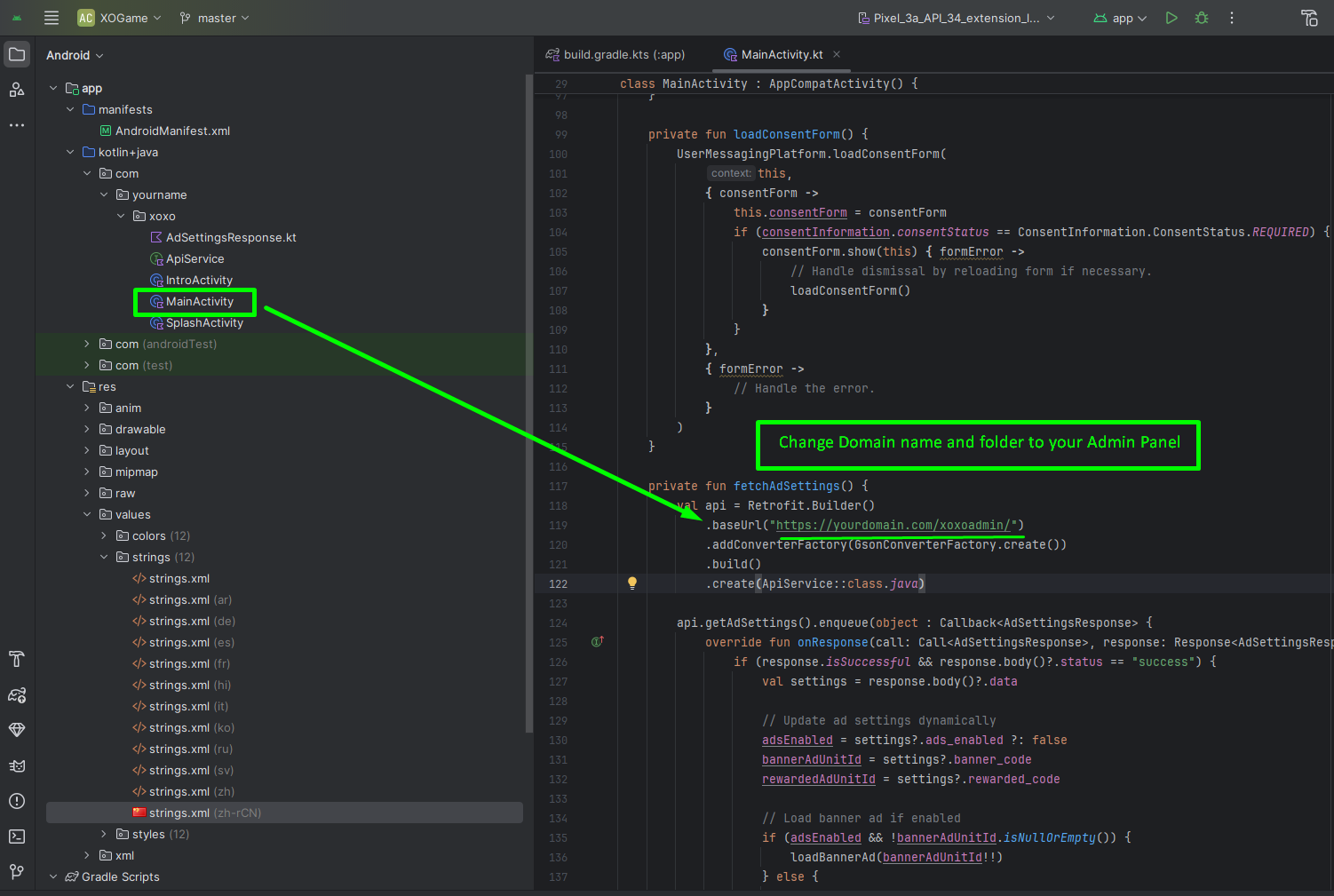The height and width of the screenshot is (896, 1334).
Task: Click the yellow lightbulb quick-fix icon
Action: pyautogui.click(x=632, y=583)
